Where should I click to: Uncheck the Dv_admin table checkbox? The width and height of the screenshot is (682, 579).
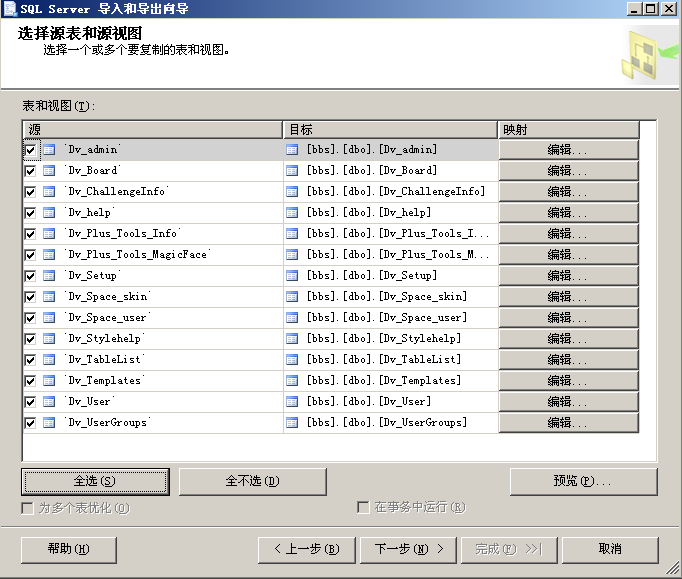click(x=30, y=151)
